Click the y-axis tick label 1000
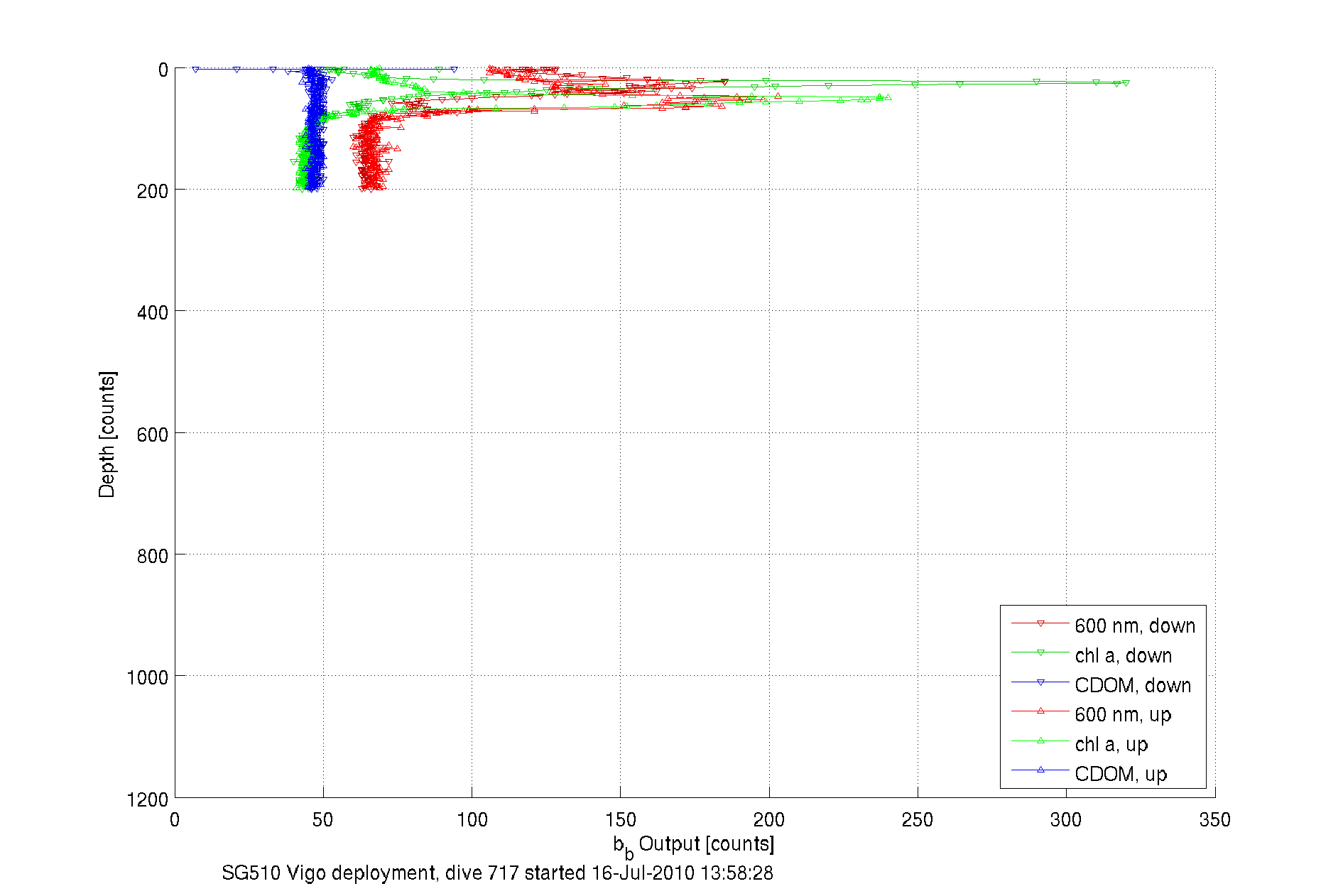 tap(148, 677)
